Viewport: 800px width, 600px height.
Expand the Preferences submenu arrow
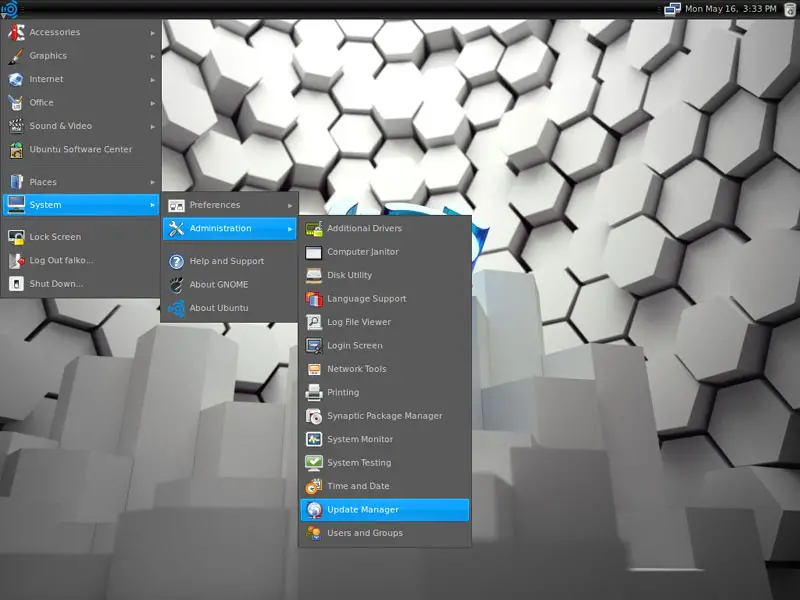point(290,206)
